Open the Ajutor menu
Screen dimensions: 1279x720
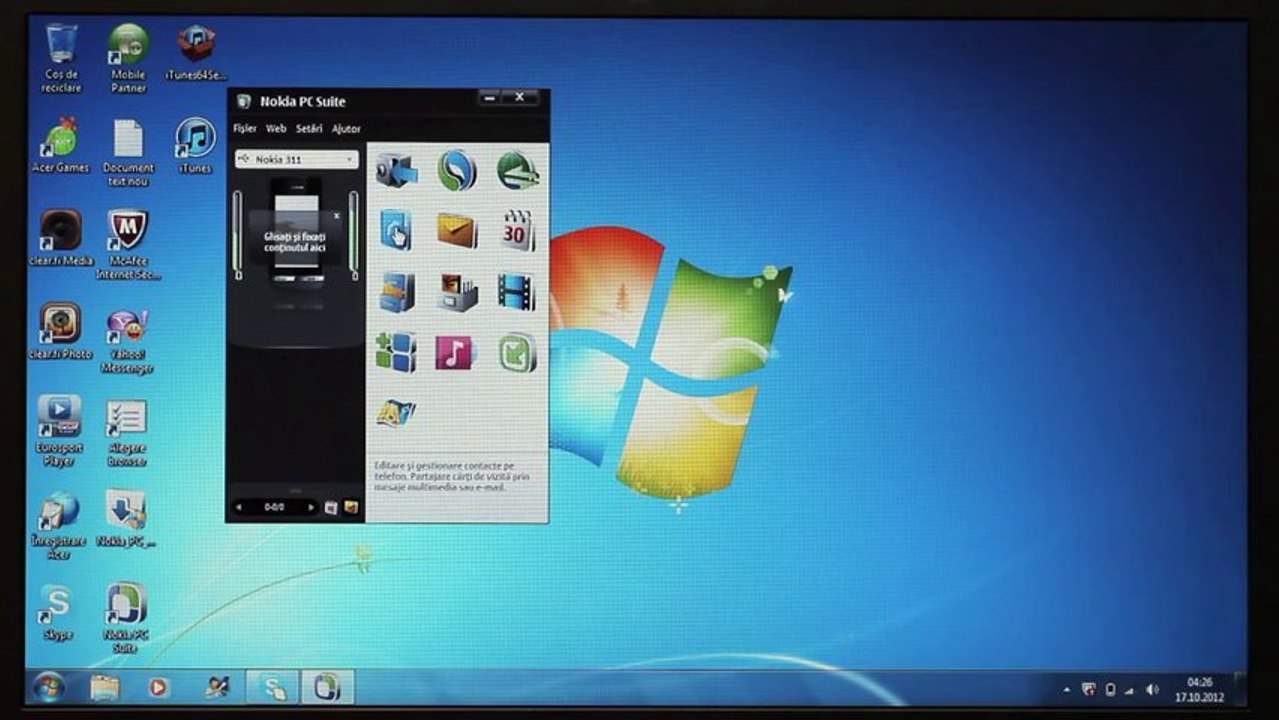click(x=346, y=129)
